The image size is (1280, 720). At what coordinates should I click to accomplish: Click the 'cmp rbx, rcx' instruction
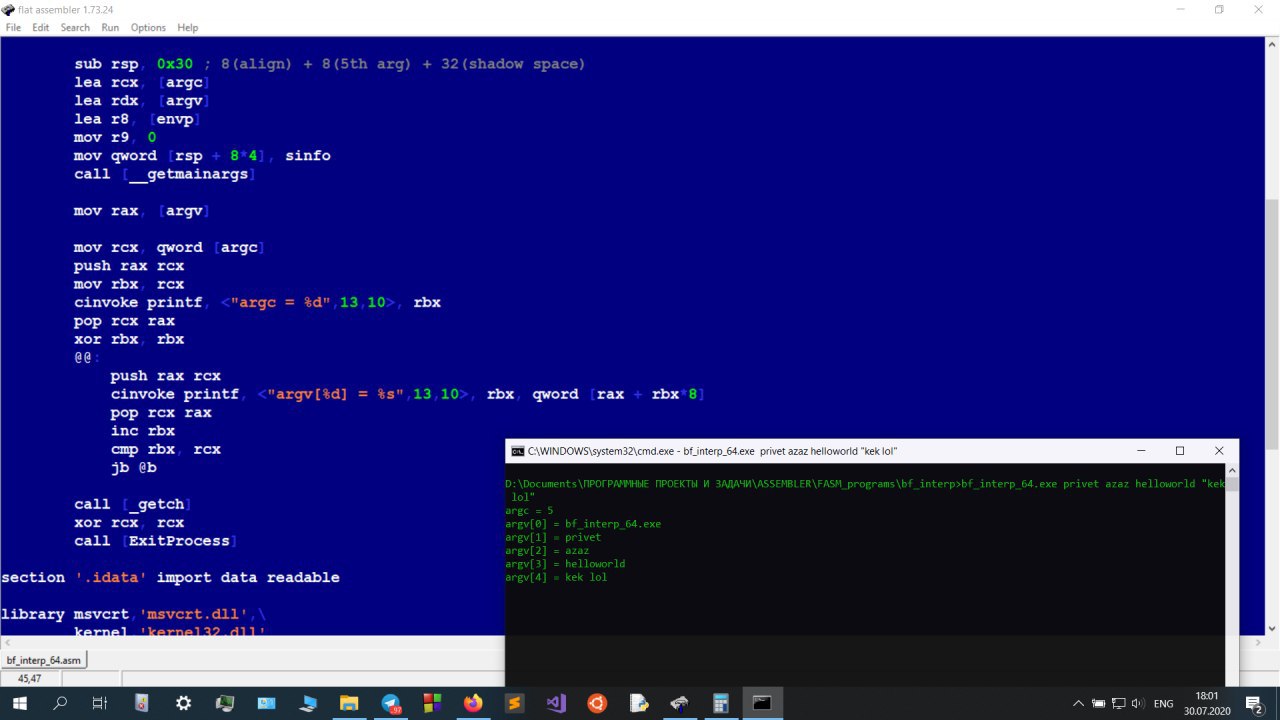pos(165,449)
